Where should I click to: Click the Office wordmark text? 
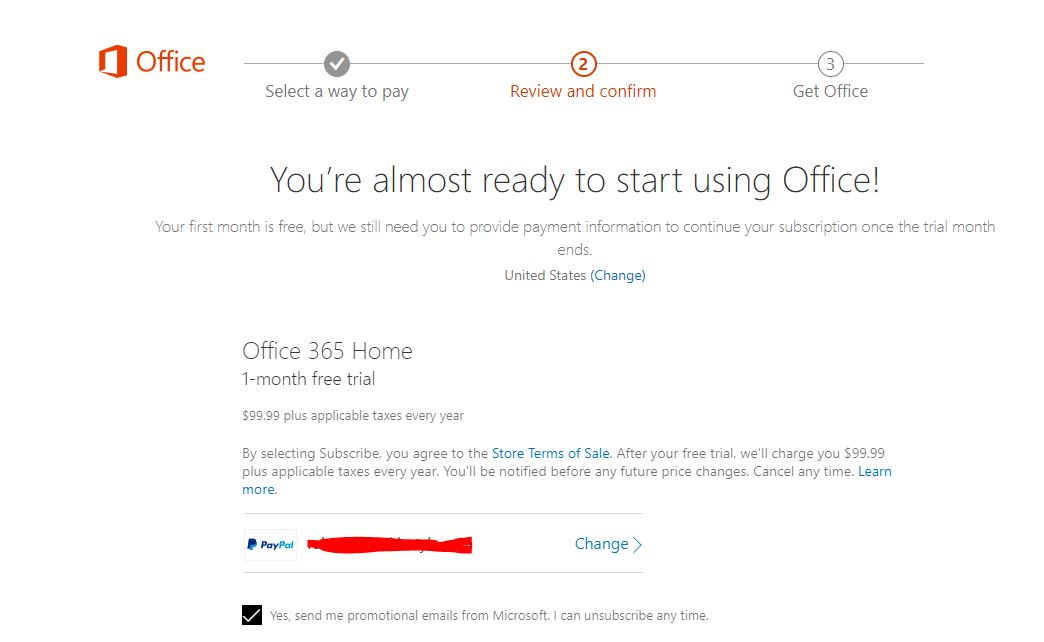(170, 62)
